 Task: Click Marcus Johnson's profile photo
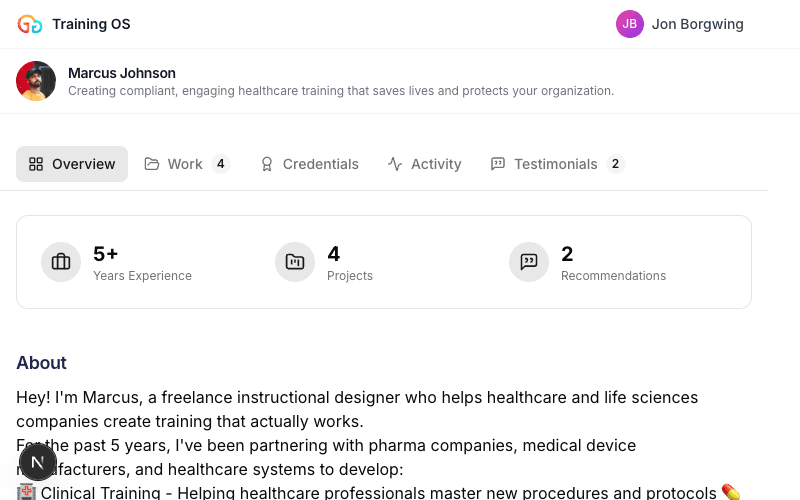[x=36, y=81]
